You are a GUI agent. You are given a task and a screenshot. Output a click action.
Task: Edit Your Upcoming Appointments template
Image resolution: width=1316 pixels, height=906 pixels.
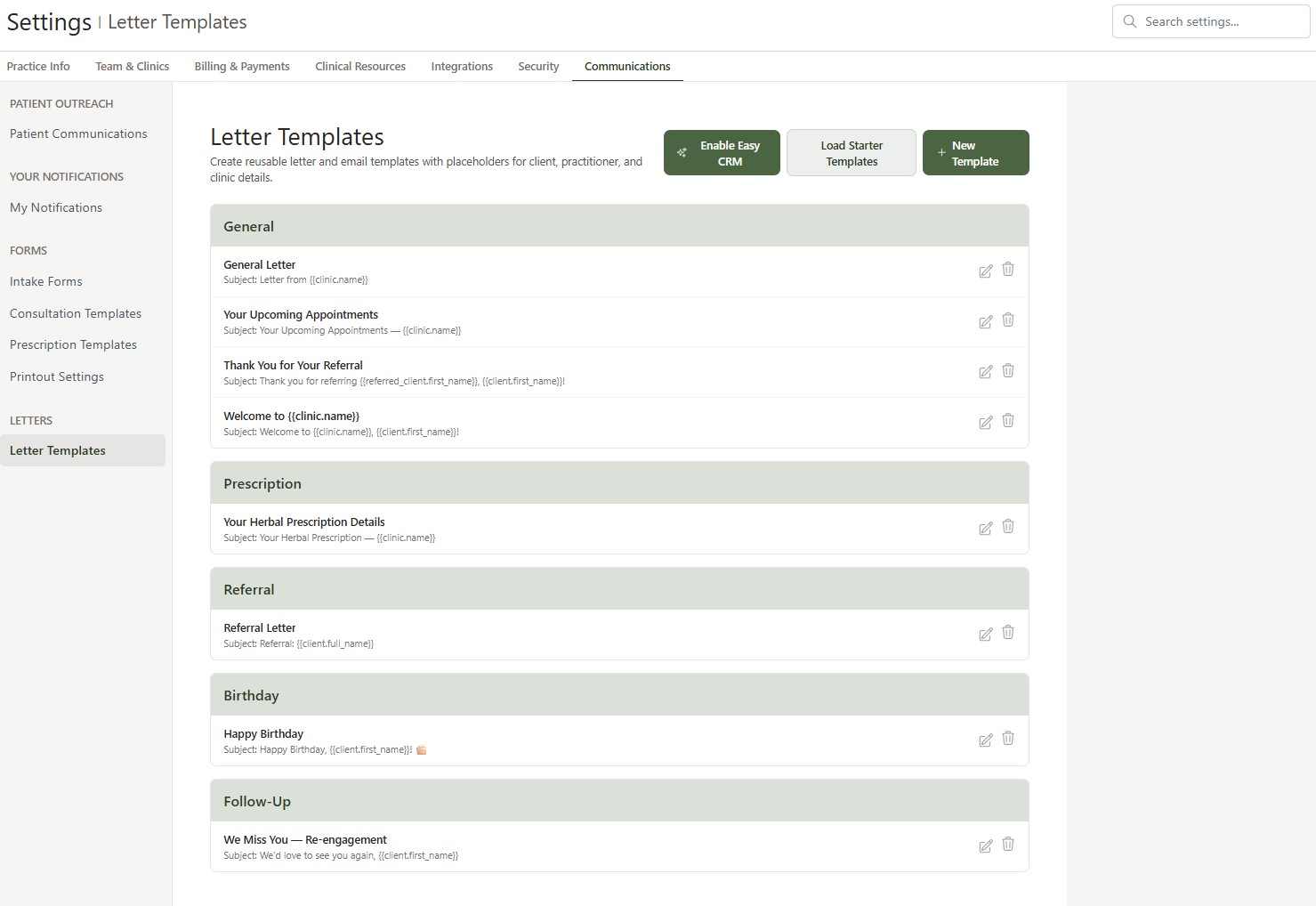tap(985, 321)
